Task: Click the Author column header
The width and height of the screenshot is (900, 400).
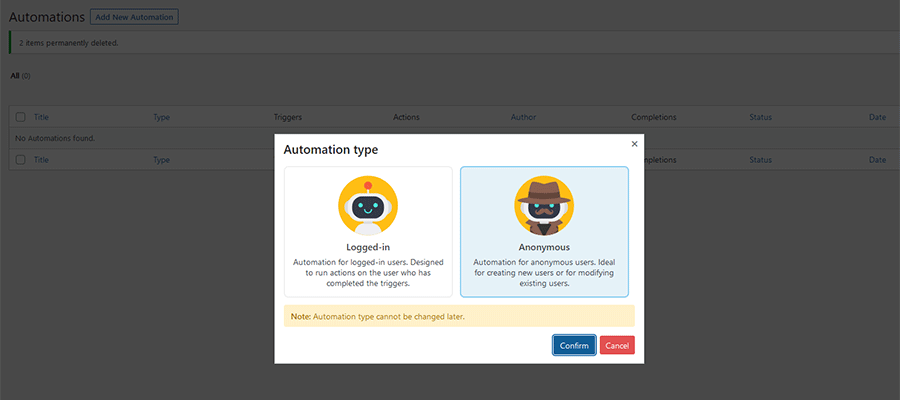Action: pyautogui.click(x=523, y=117)
